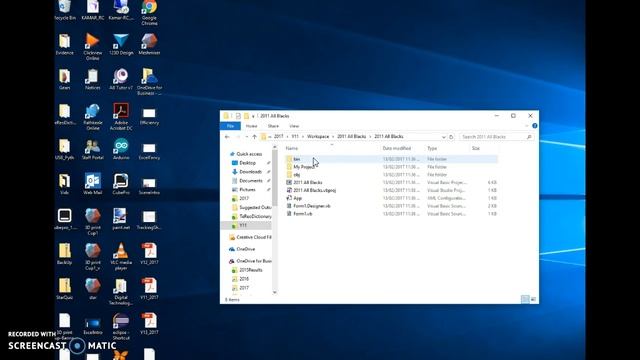Open CubePro desktop shortcut
The image size is (640, 360).
point(121,184)
